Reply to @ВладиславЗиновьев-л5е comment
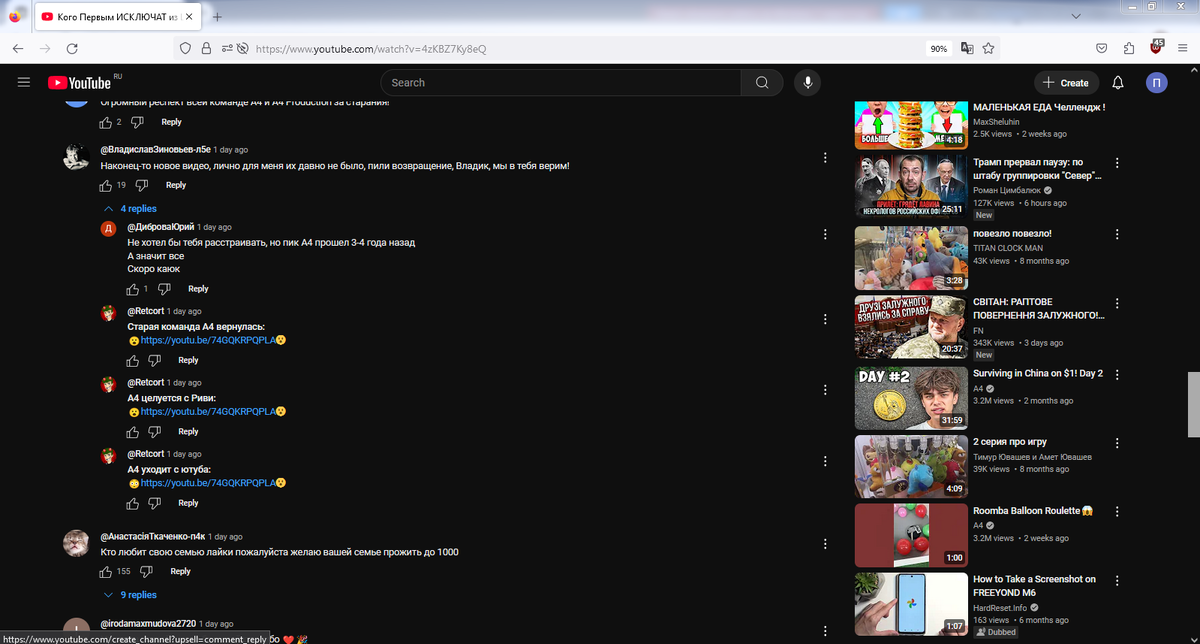The image size is (1200, 644). 176,185
